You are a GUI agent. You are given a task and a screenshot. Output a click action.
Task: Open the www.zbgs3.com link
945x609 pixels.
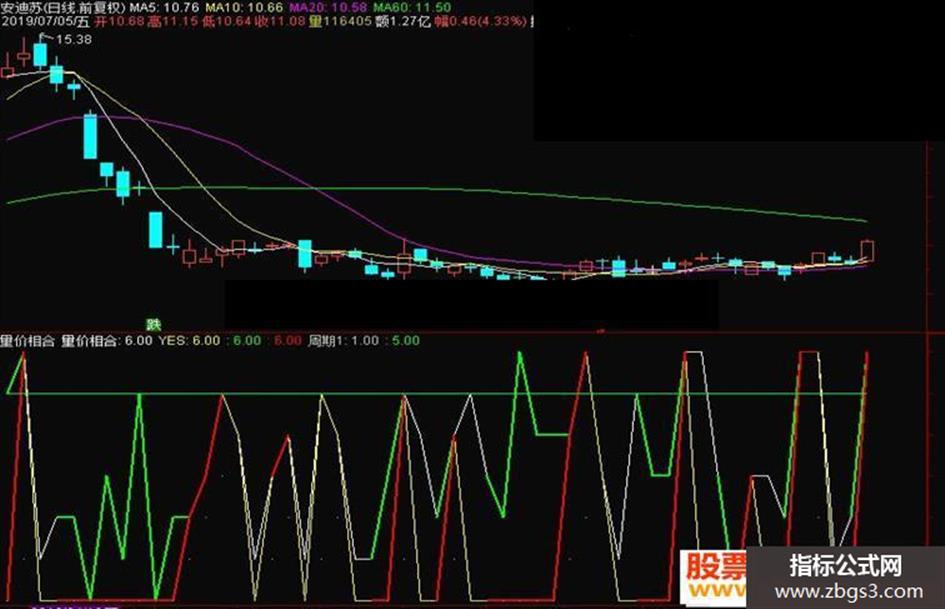click(849, 592)
